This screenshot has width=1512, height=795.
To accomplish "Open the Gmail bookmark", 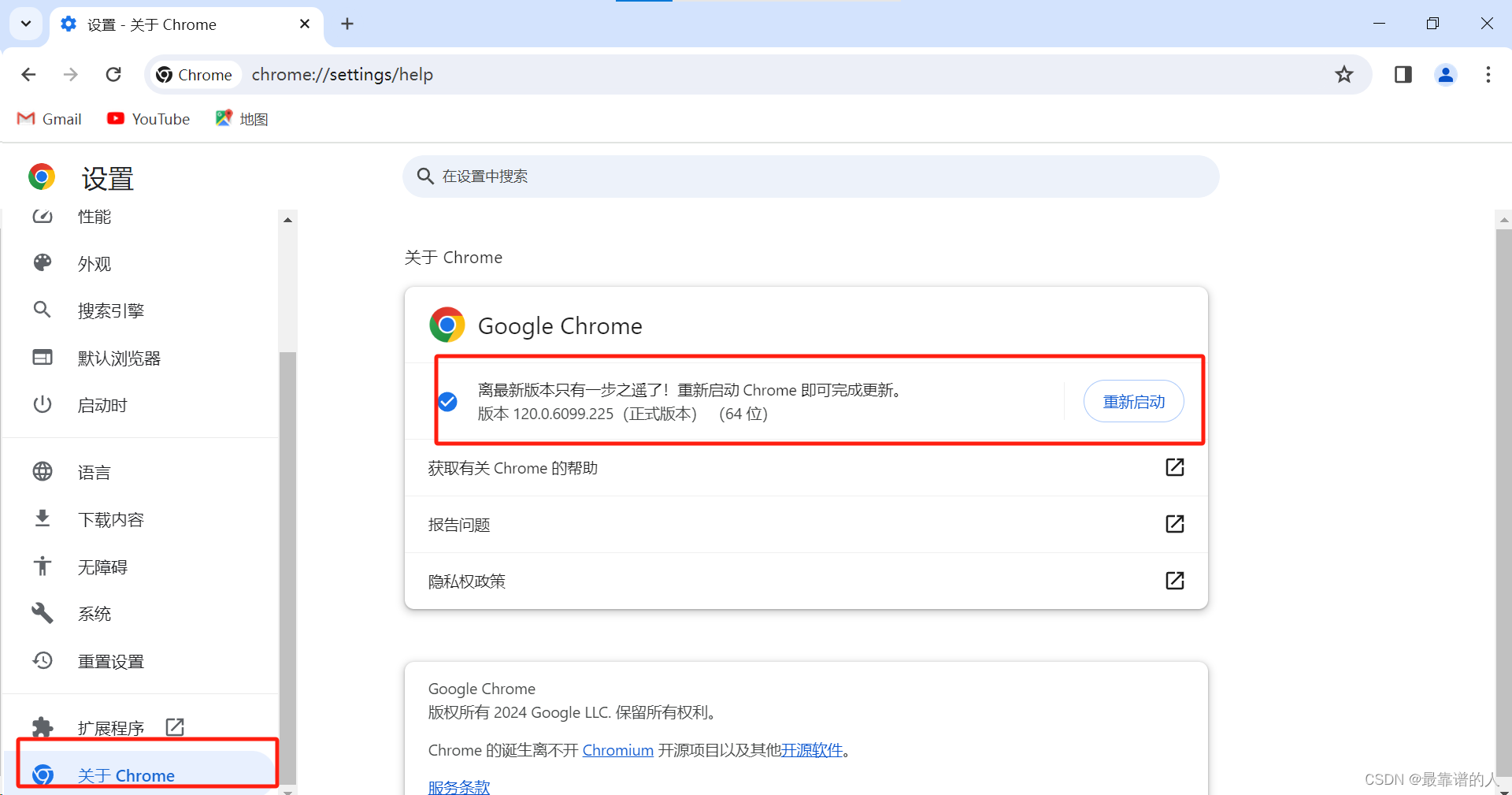I will (x=50, y=119).
